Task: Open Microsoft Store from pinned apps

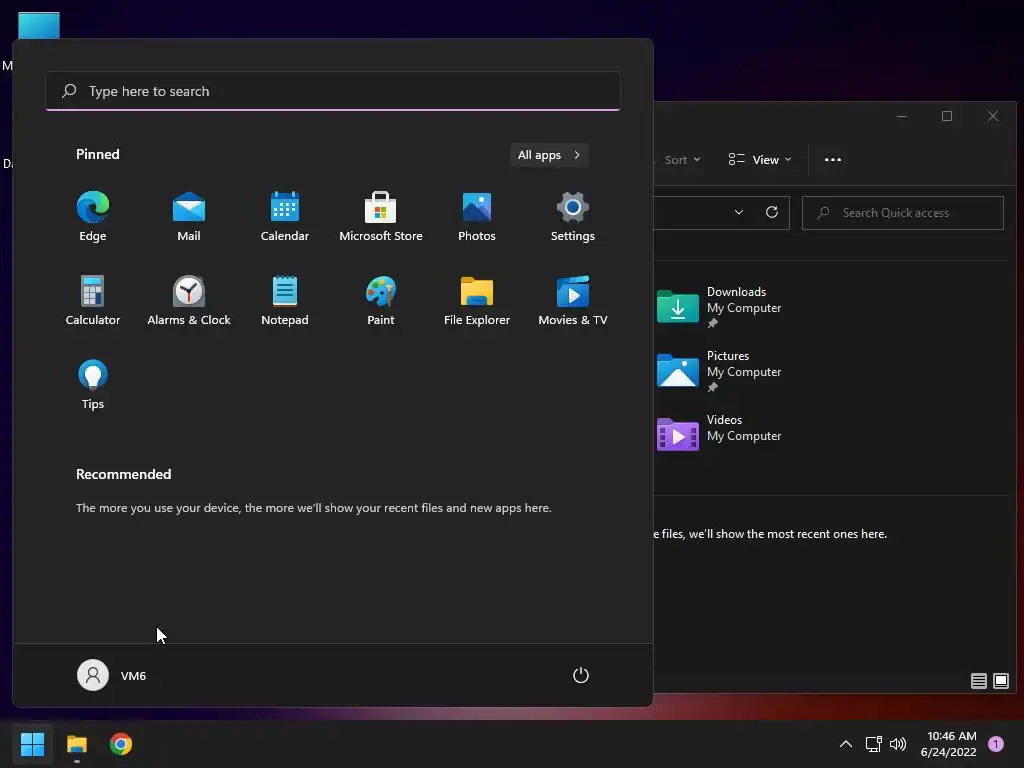Action: point(381,217)
